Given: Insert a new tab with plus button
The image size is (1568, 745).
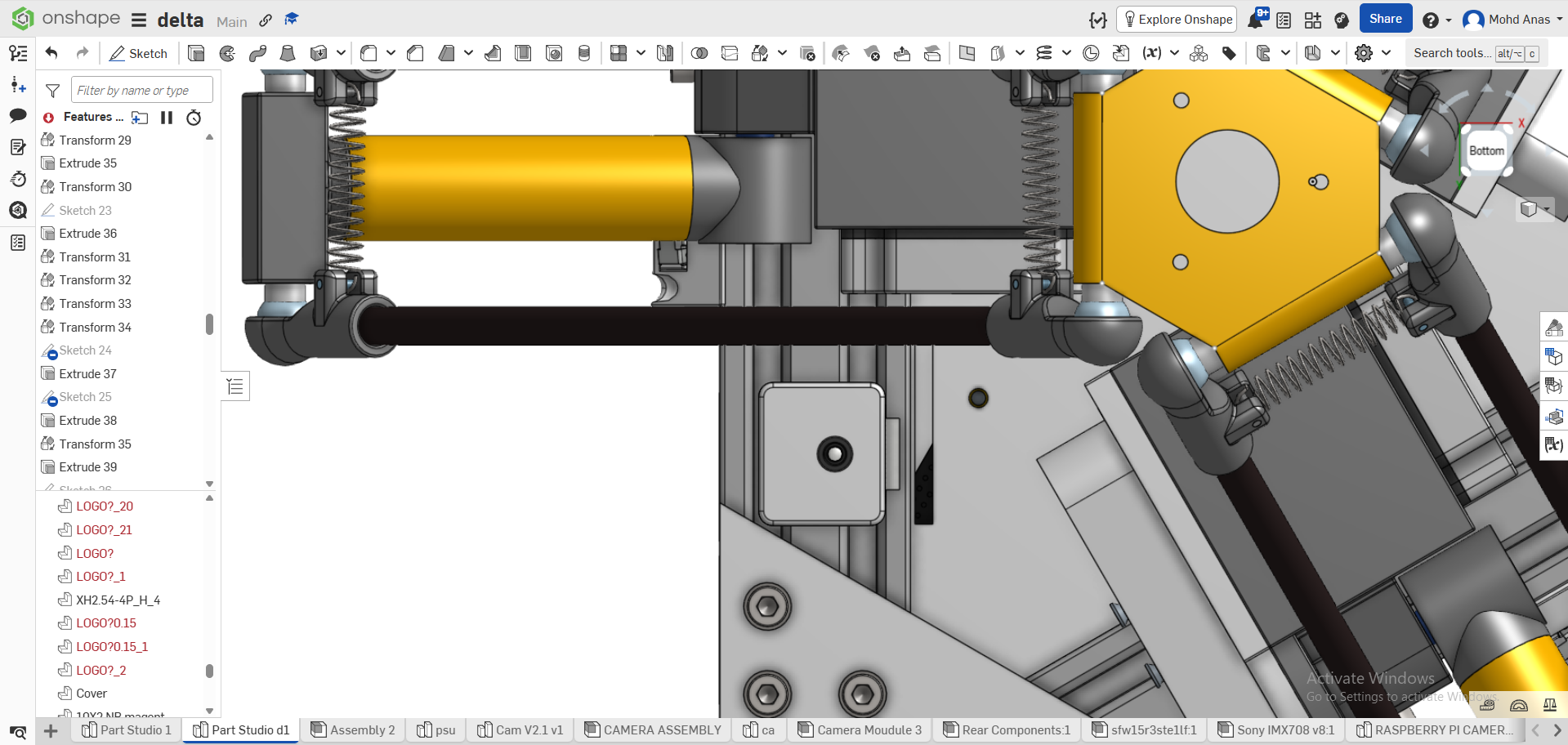Looking at the screenshot, I should pyautogui.click(x=51, y=730).
